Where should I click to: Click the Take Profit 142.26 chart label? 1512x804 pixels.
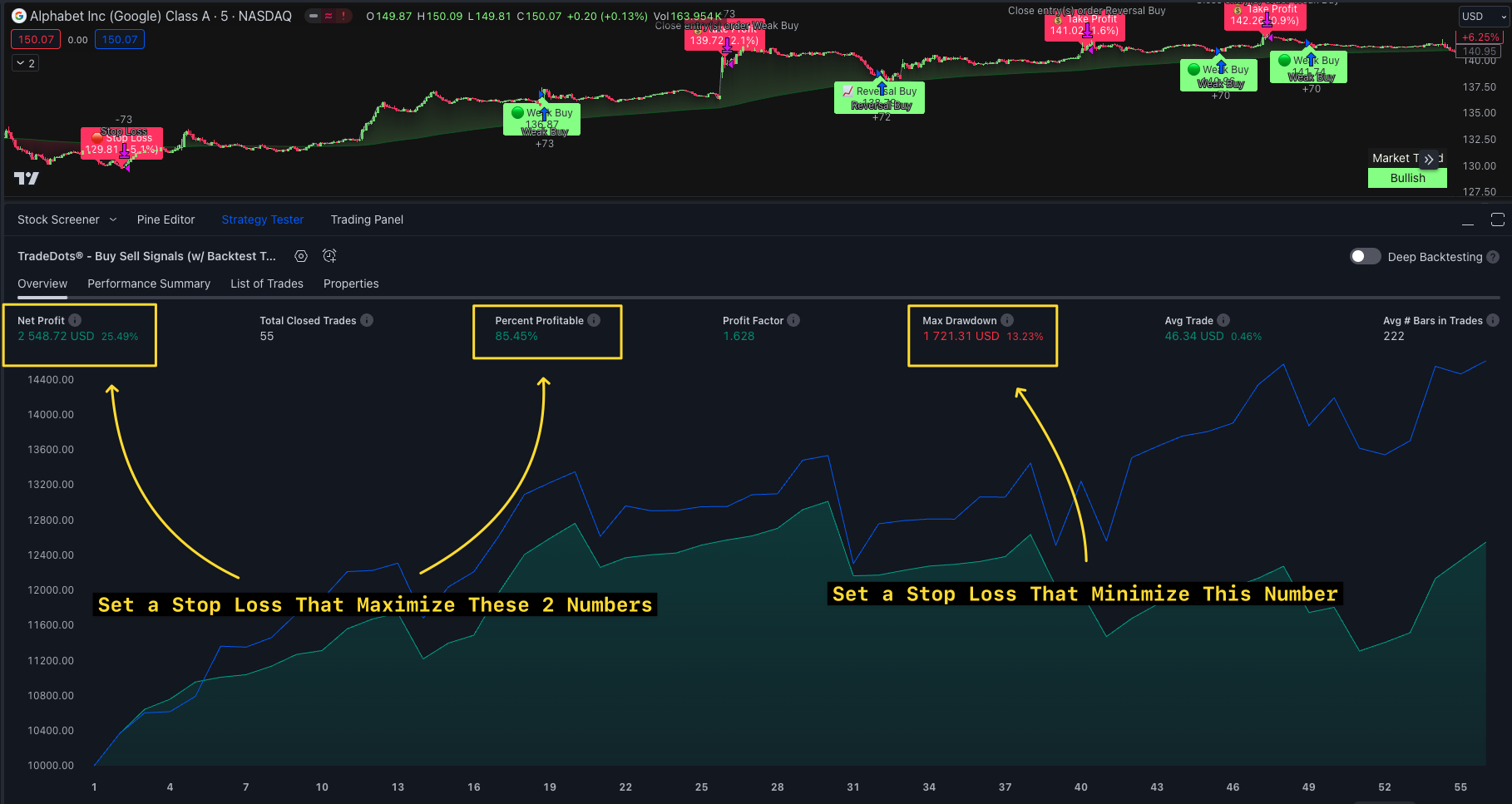1264,16
